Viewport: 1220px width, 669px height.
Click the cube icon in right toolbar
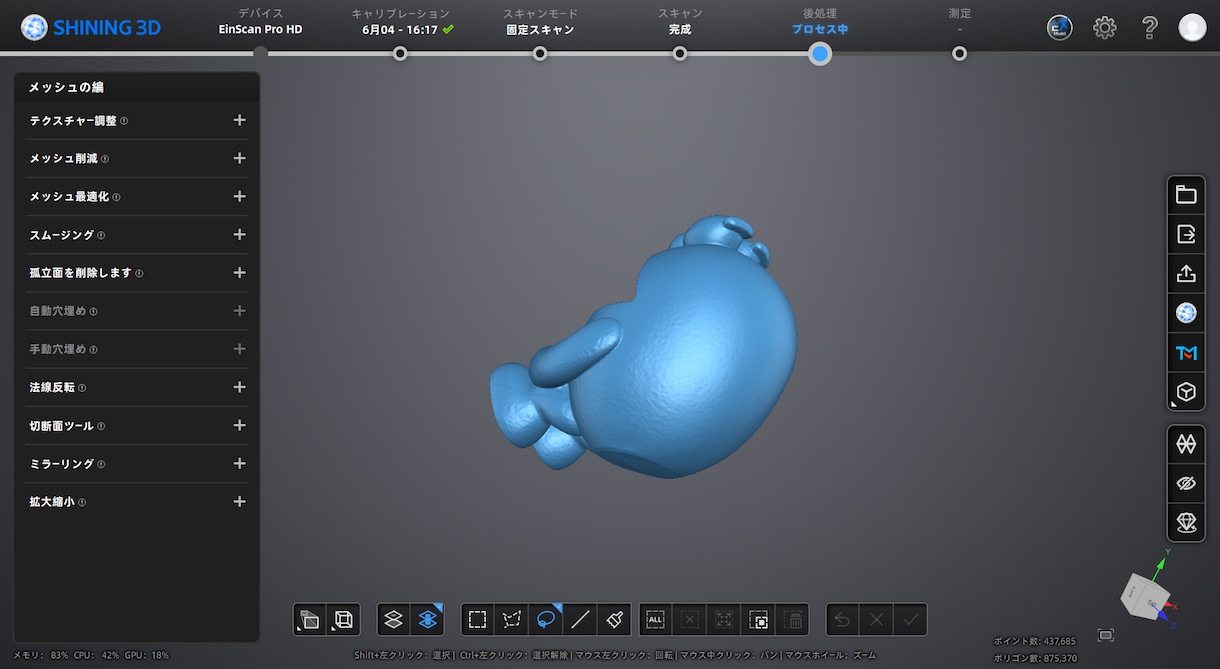(1186, 392)
